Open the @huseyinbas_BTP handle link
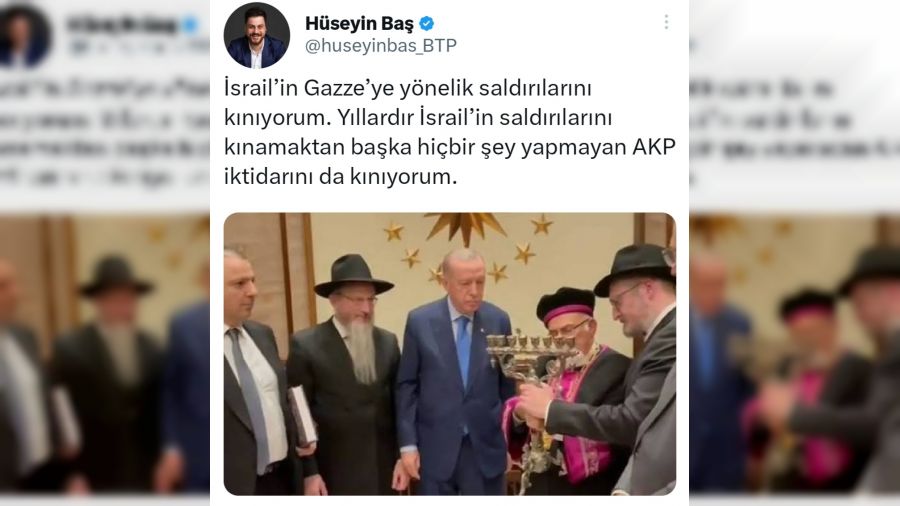The width and height of the screenshot is (900, 506). pyautogui.click(x=381, y=46)
